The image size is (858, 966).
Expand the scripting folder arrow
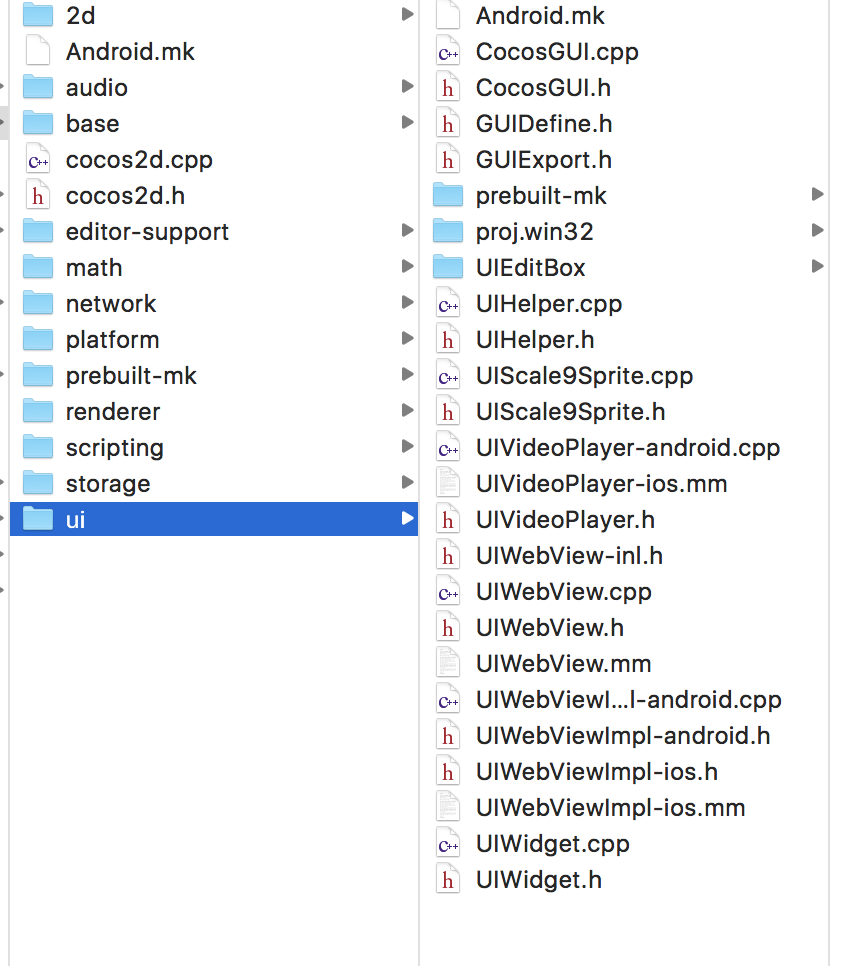click(x=407, y=445)
